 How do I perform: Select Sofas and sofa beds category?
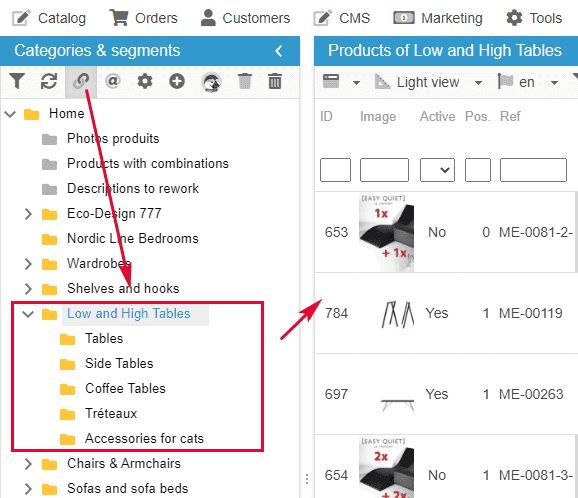pos(128,488)
